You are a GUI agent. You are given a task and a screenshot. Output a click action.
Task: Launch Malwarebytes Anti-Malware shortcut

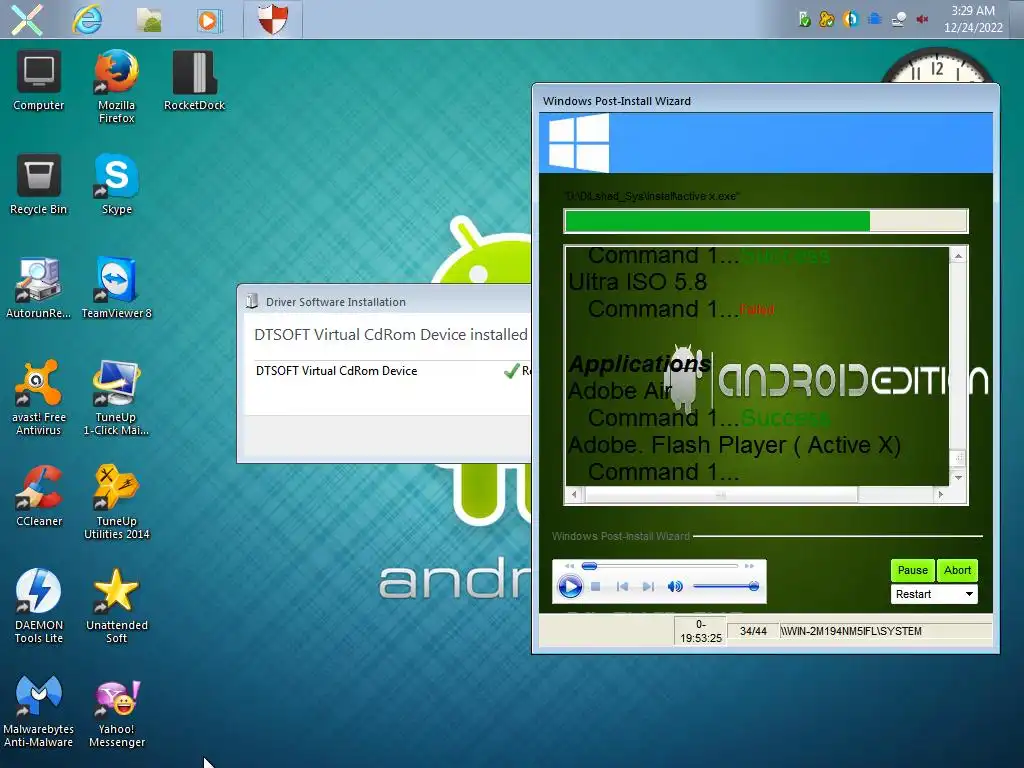click(39, 711)
